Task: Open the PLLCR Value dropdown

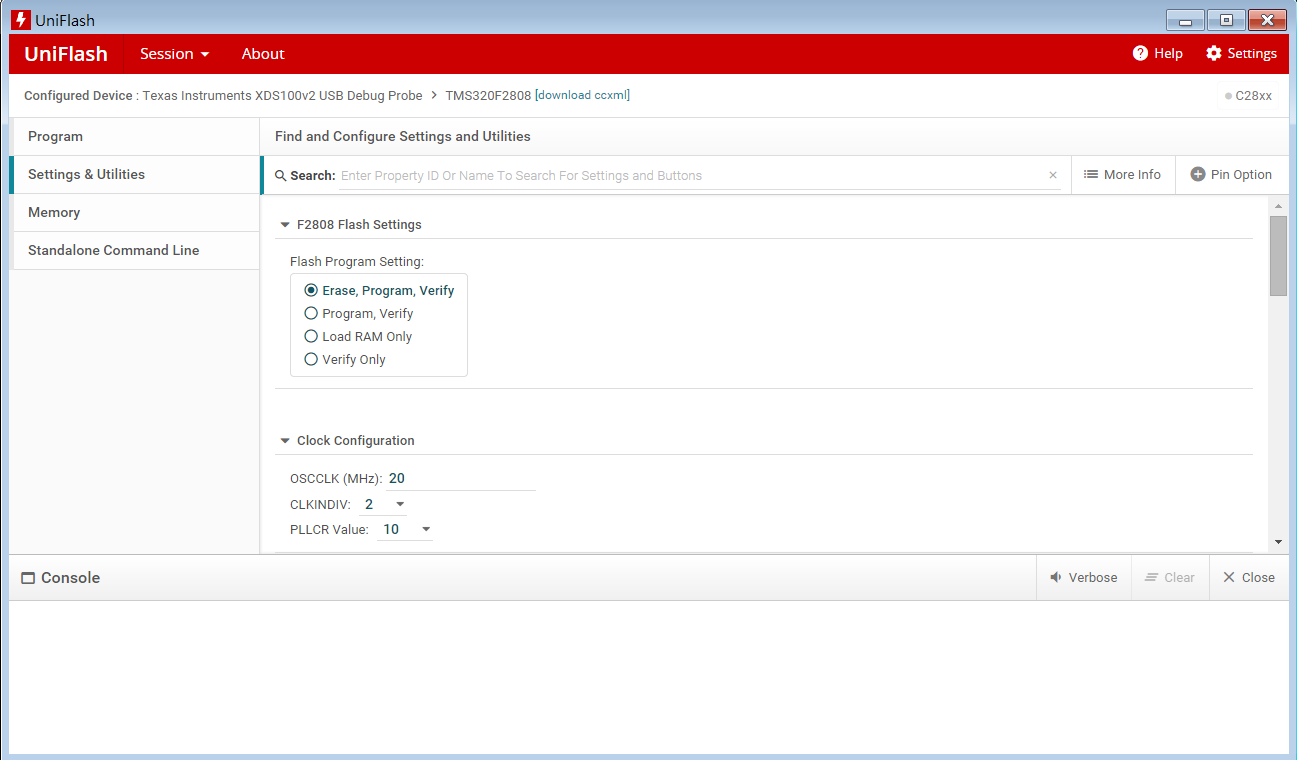Action: click(405, 529)
